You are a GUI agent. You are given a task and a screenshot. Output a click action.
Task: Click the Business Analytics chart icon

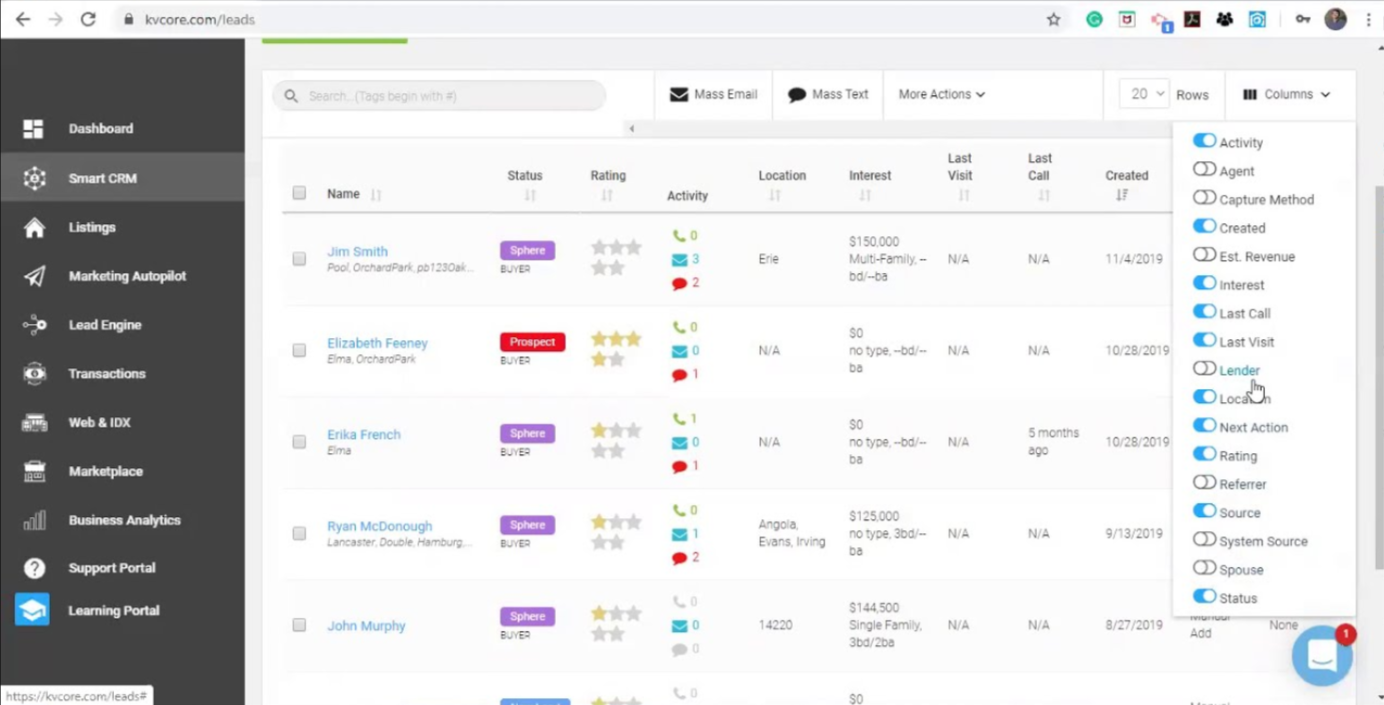tap(34, 520)
